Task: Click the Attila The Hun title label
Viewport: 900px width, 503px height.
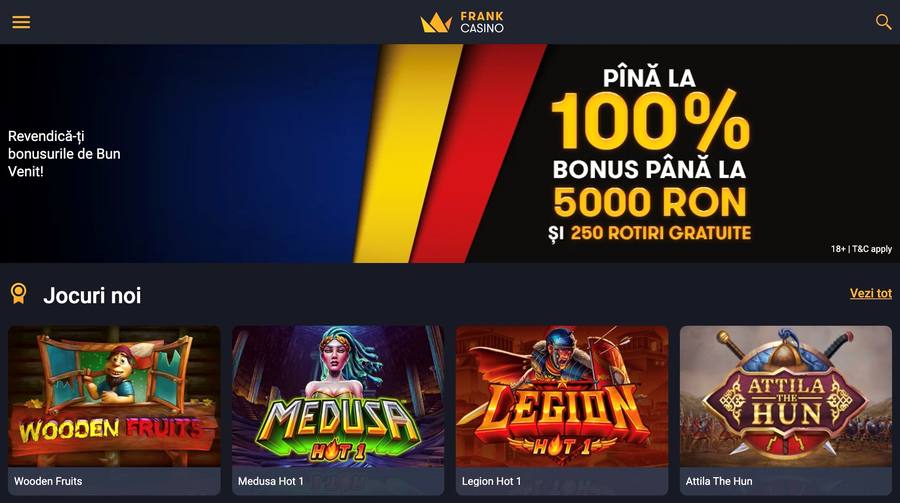Action: [x=719, y=481]
